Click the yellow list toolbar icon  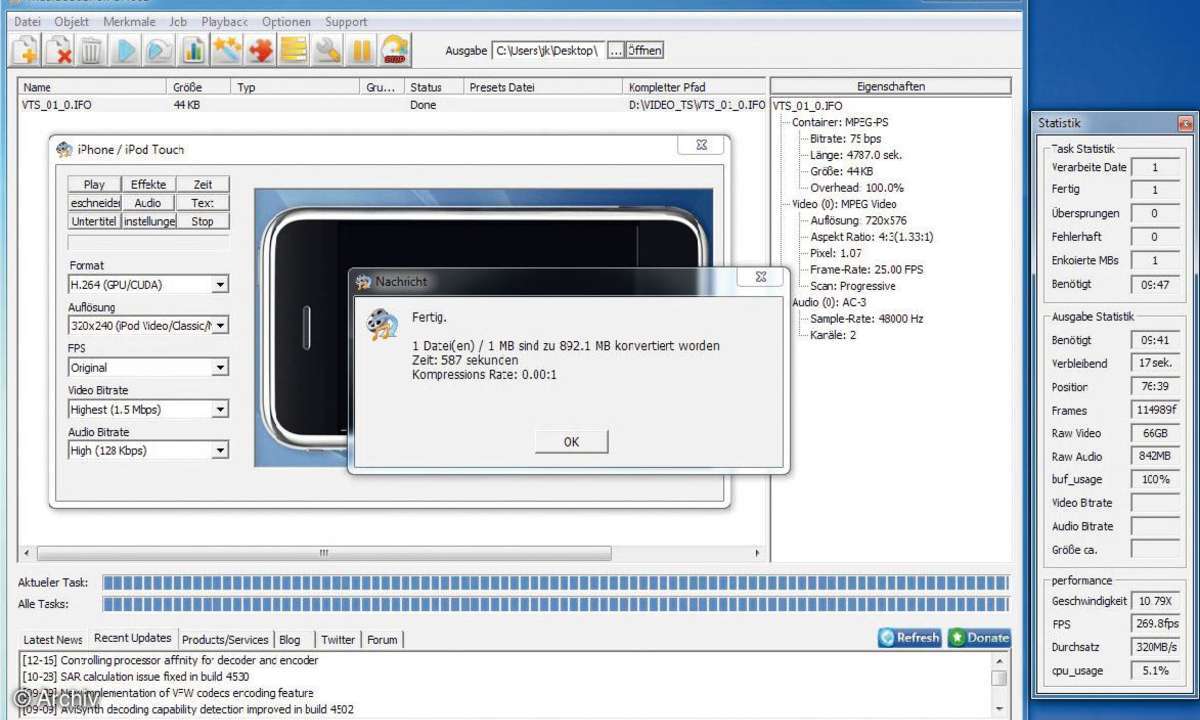tap(294, 50)
